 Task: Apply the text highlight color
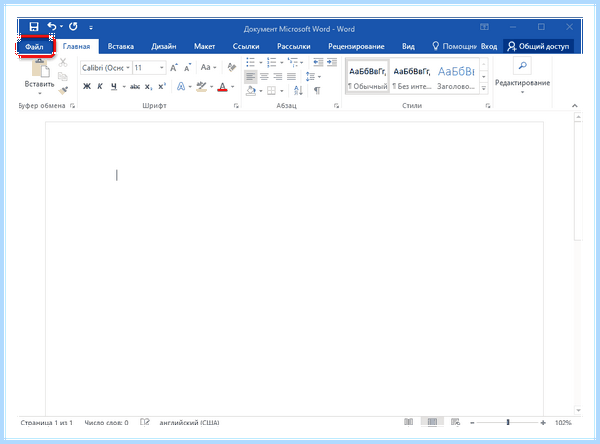[201, 87]
